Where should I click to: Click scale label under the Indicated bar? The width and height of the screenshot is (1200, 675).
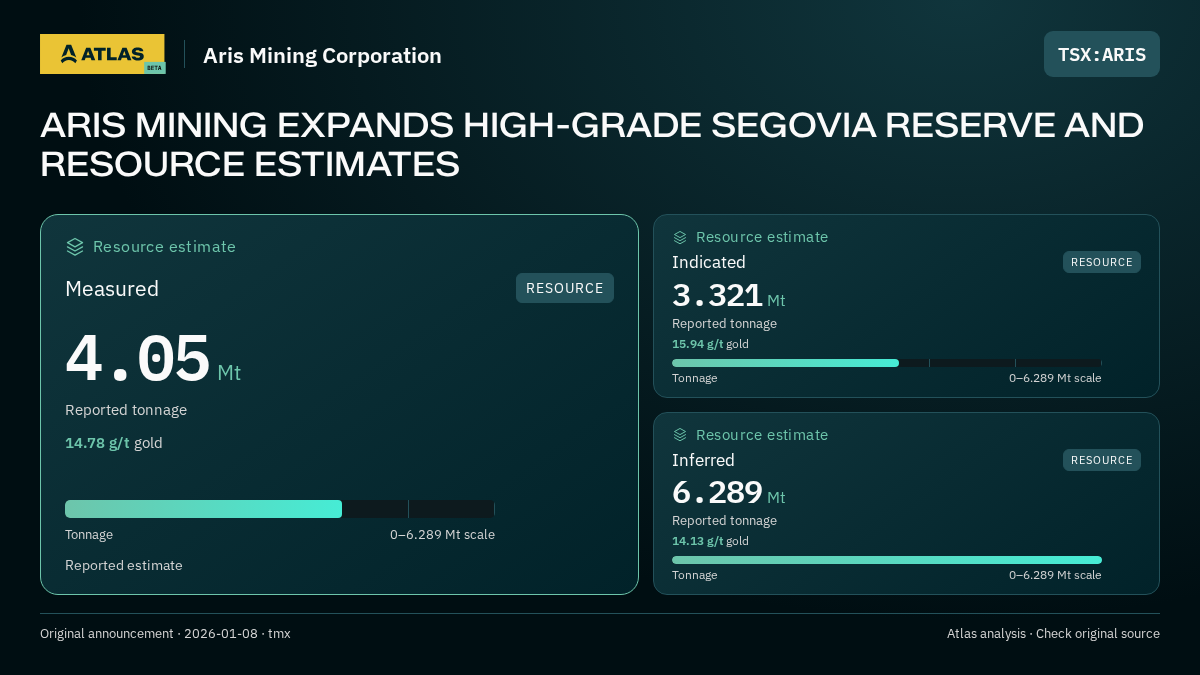point(1055,378)
